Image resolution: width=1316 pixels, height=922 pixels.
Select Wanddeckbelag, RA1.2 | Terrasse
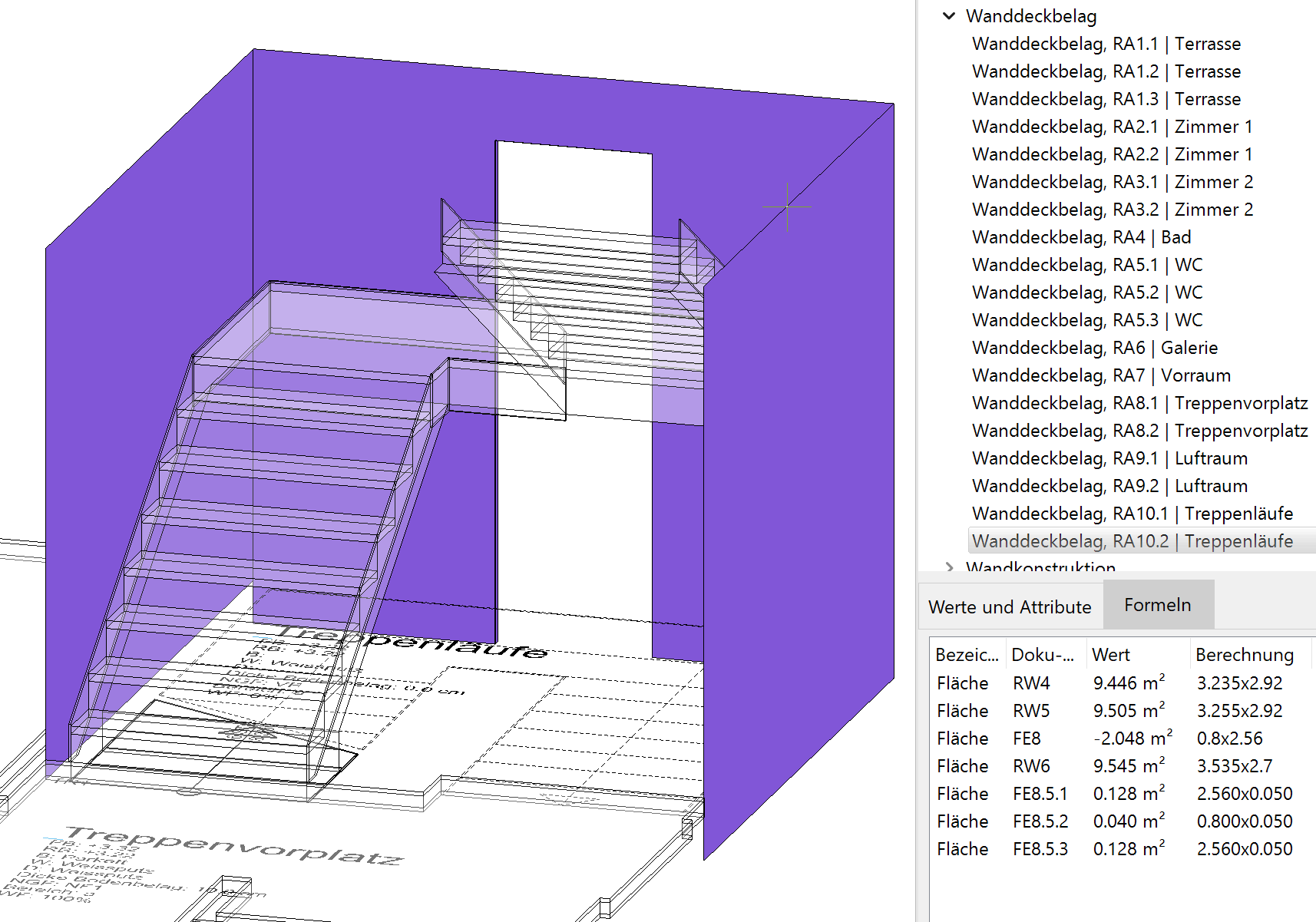tap(1106, 71)
